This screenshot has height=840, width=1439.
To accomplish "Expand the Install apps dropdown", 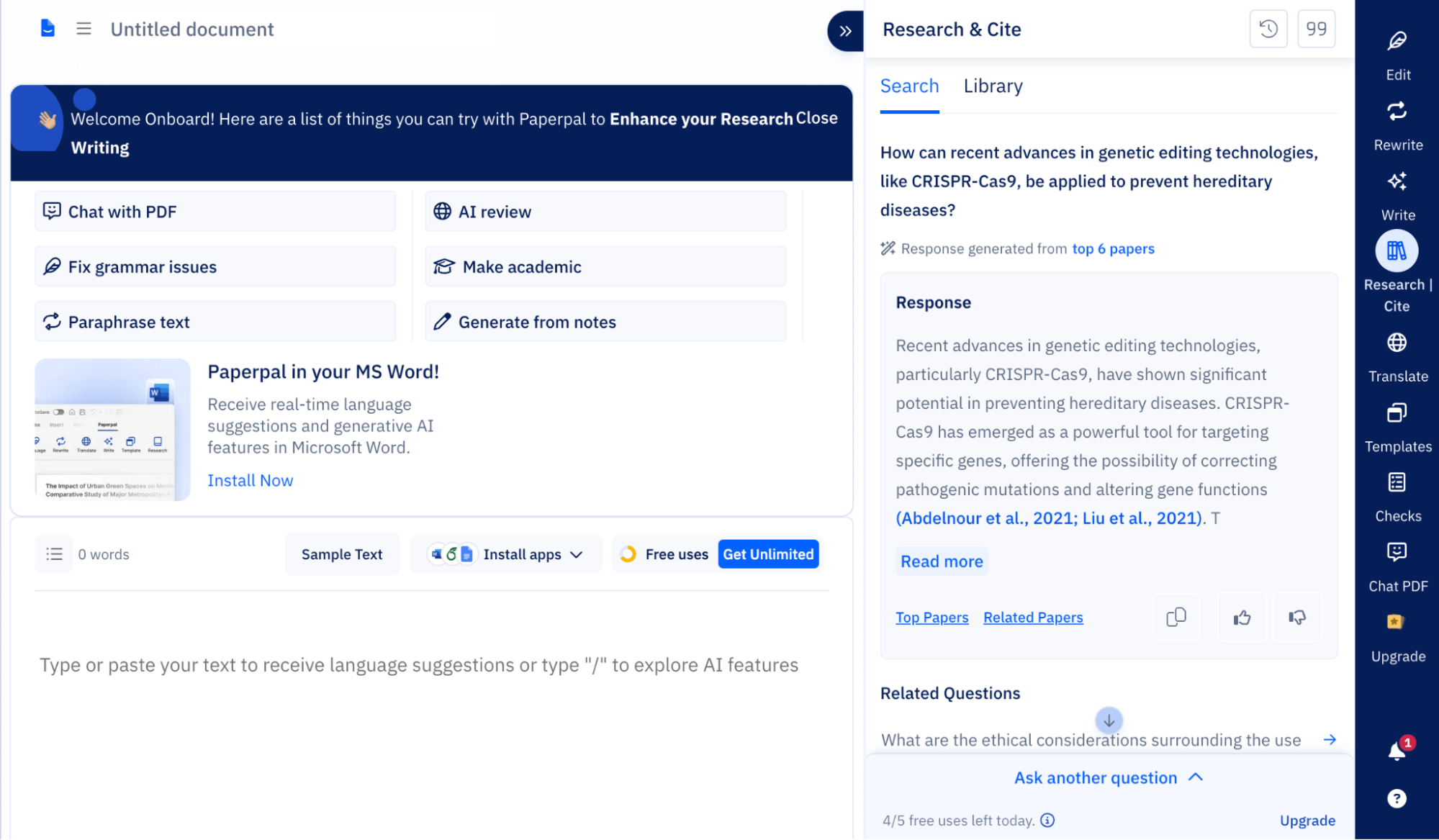I will 505,554.
